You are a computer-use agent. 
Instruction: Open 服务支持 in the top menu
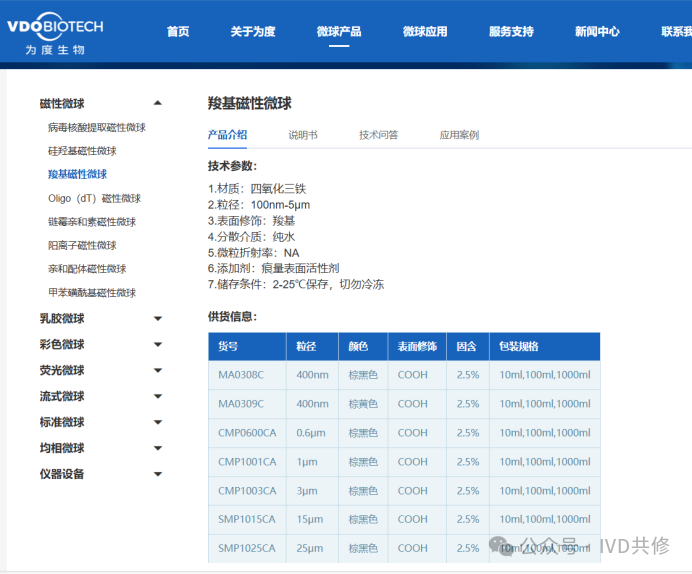(x=511, y=32)
